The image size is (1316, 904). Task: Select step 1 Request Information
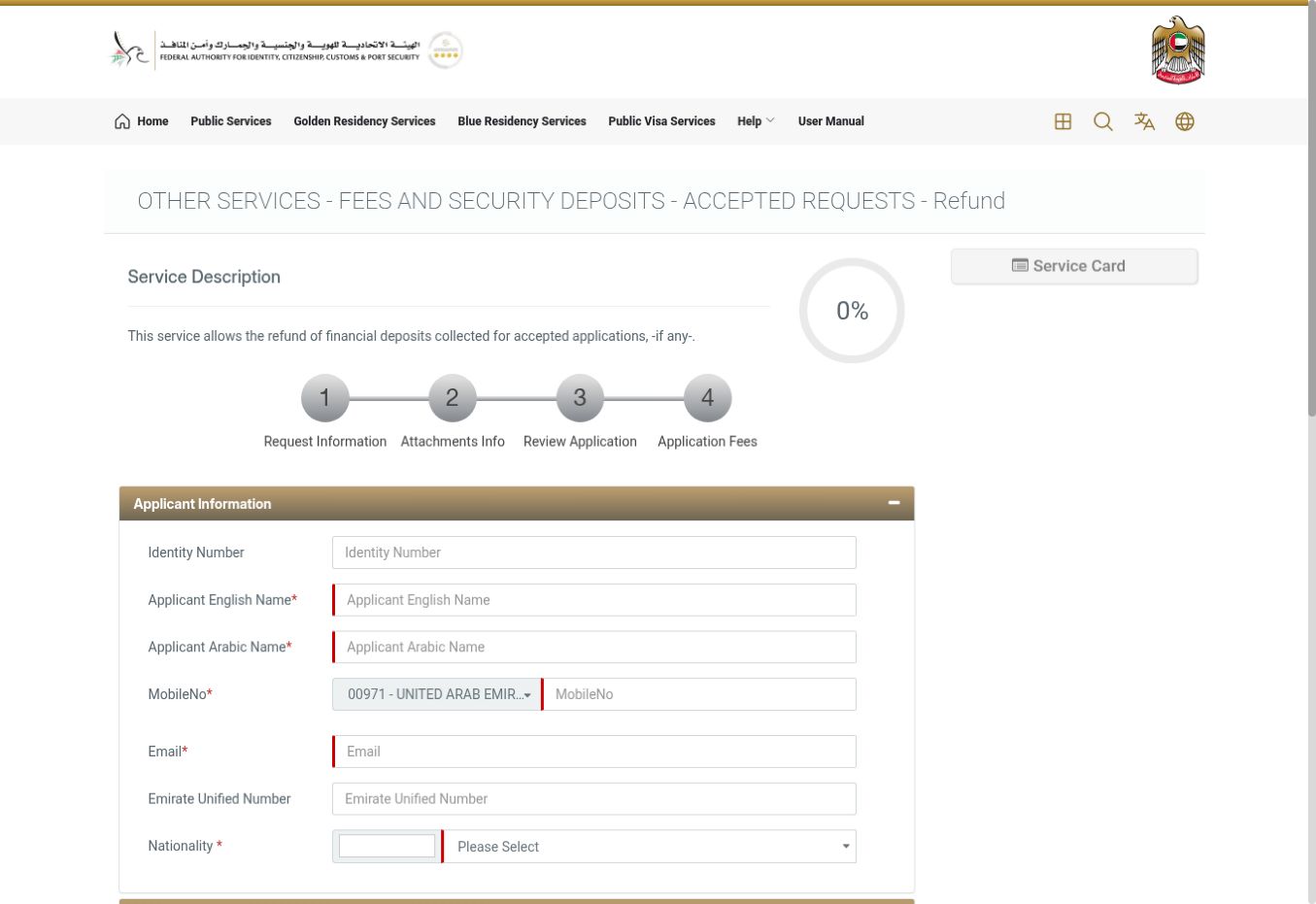click(x=325, y=398)
